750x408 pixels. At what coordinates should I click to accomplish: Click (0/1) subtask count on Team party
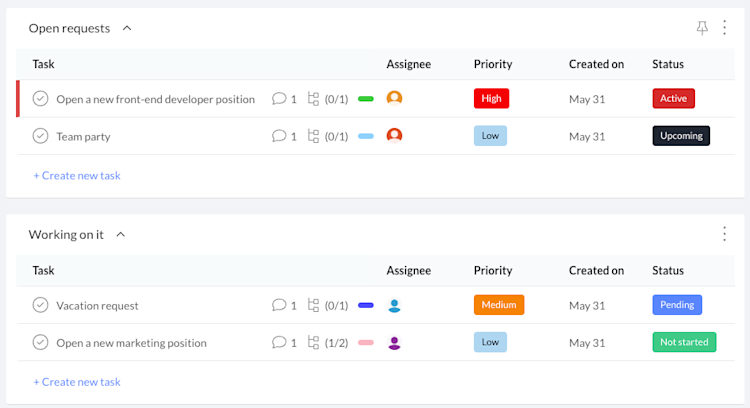(336, 136)
